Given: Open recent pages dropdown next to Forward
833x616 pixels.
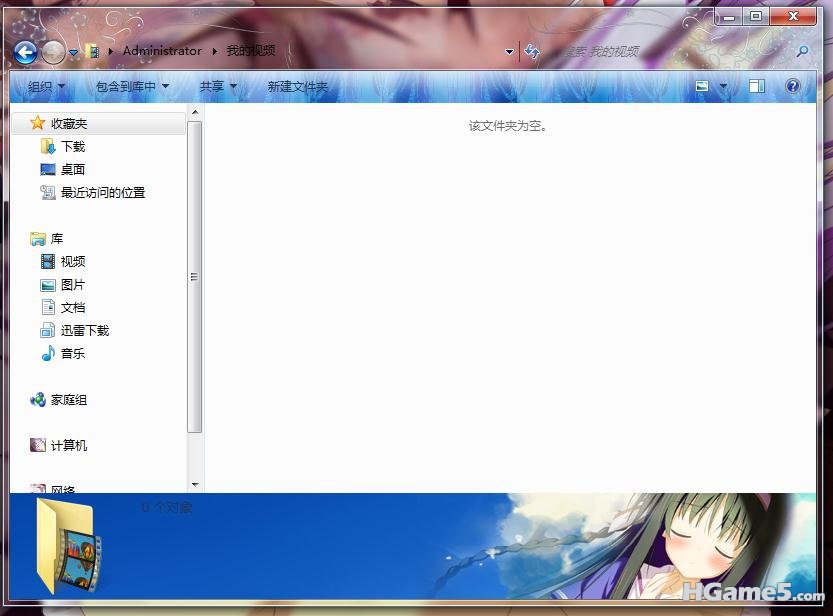Looking at the screenshot, I should pos(73,53).
